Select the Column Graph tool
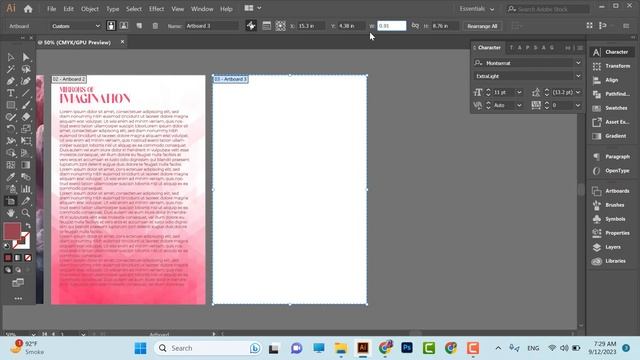The width and height of the screenshot is (640, 360). [26, 189]
